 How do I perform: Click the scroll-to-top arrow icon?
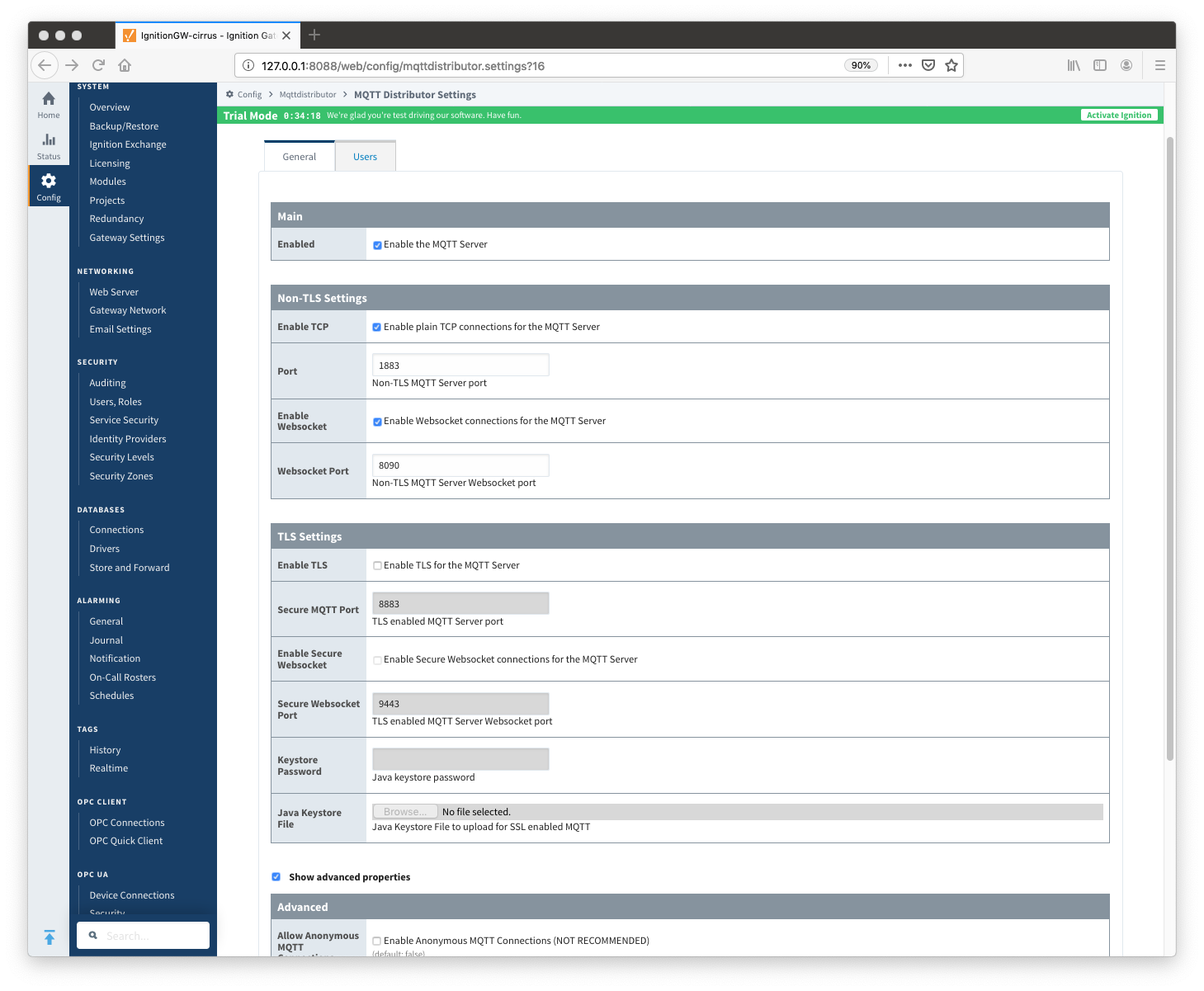pos(50,937)
